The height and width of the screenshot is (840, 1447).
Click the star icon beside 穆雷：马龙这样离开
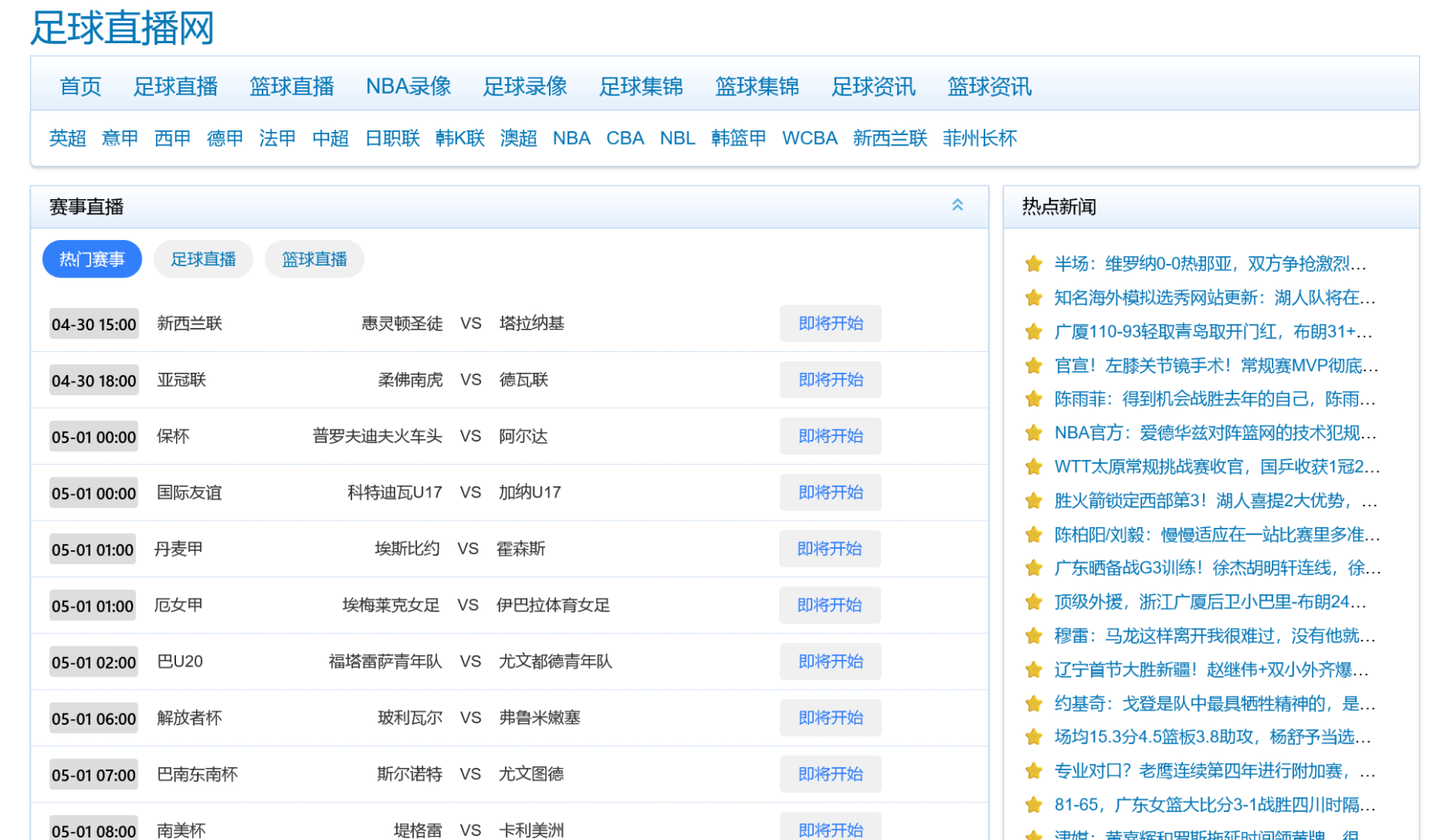coord(1033,636)
